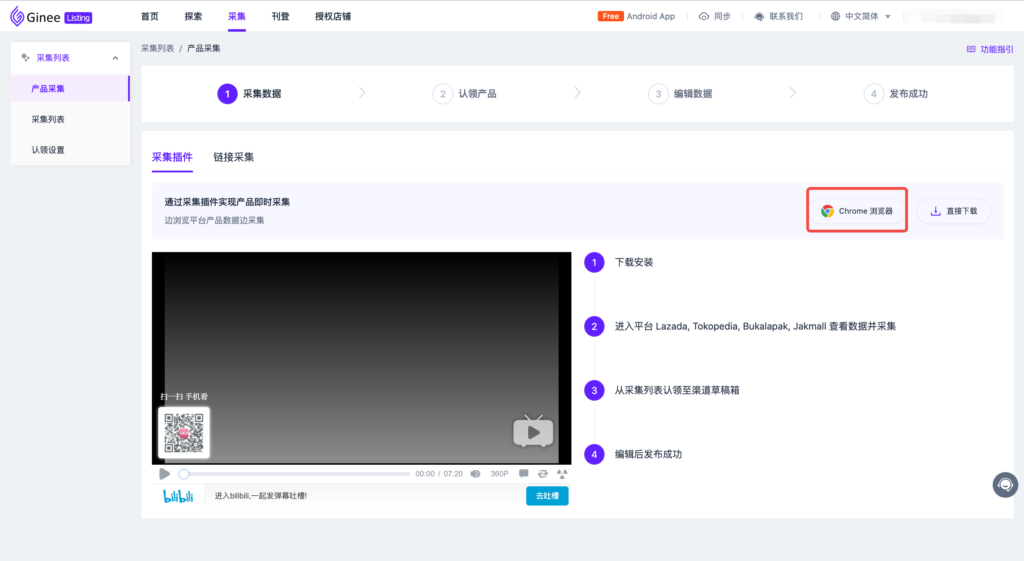Click step 1 采集数据
Screen dimensions: 1024x561
click(x=249, y=94)
